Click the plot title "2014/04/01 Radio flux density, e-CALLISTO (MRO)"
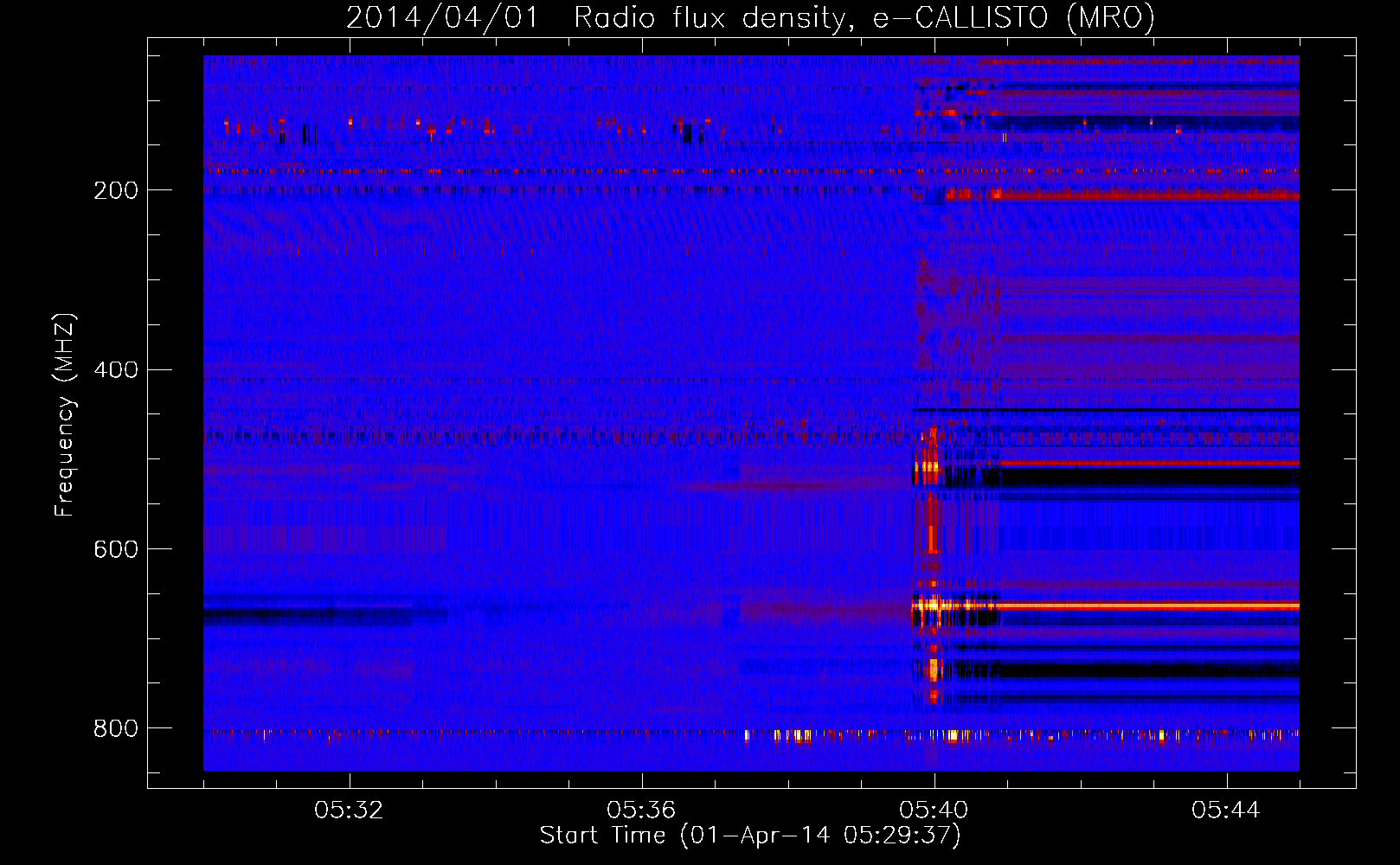The image size is (1400, 865). tap(750, 17)
